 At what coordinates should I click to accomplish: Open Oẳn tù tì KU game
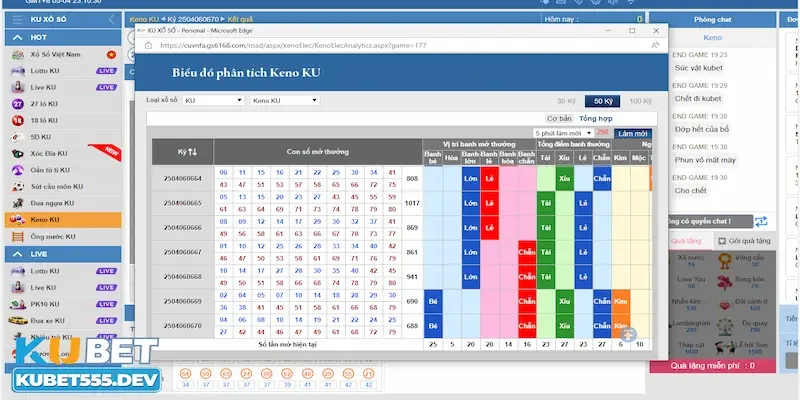[63, 170]
